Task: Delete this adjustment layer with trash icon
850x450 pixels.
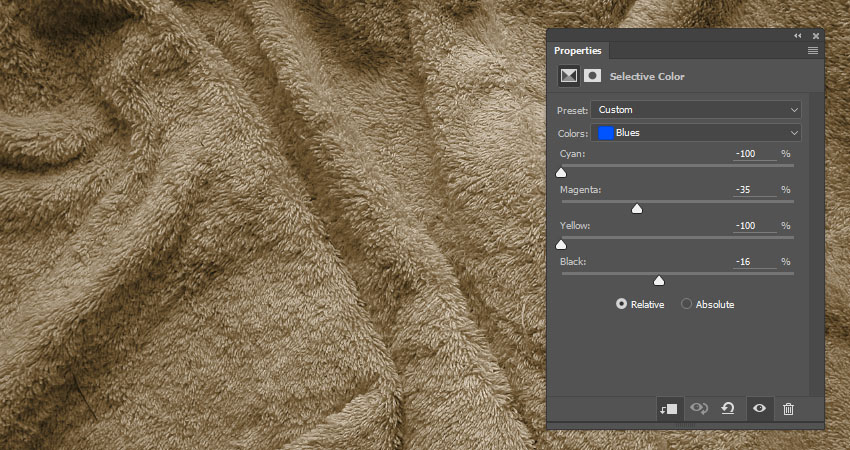Action: pyautogui.click(x=788, y=408)
